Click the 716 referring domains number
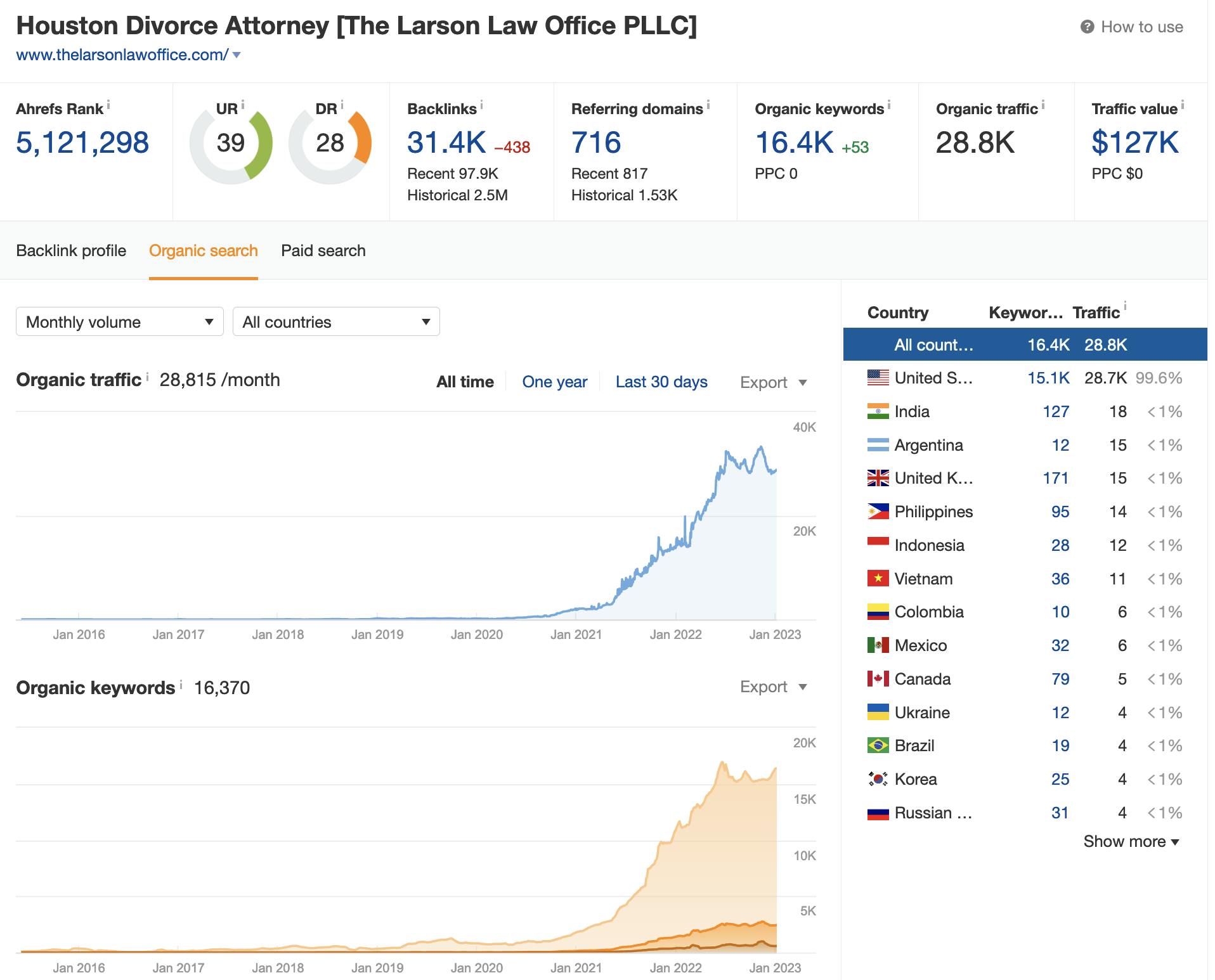 (596, 142)
